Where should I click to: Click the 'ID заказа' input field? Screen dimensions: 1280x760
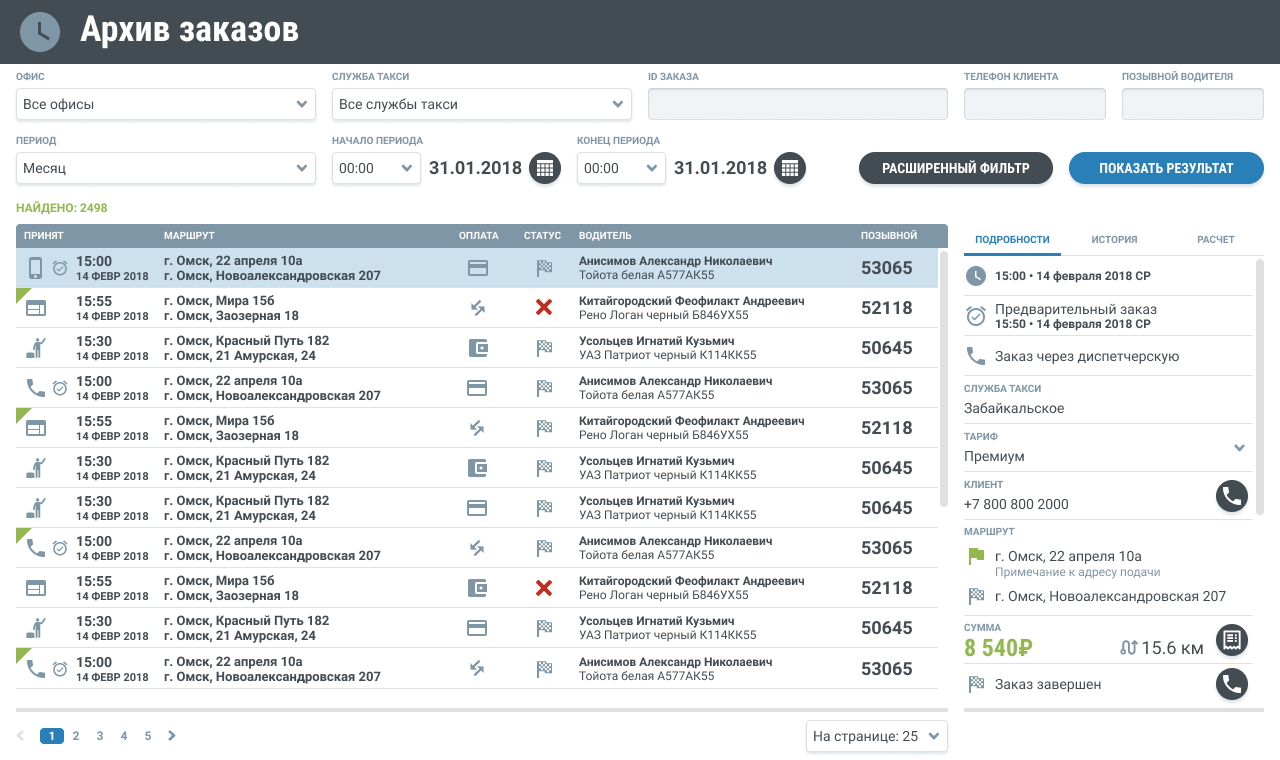pos(797,104)
